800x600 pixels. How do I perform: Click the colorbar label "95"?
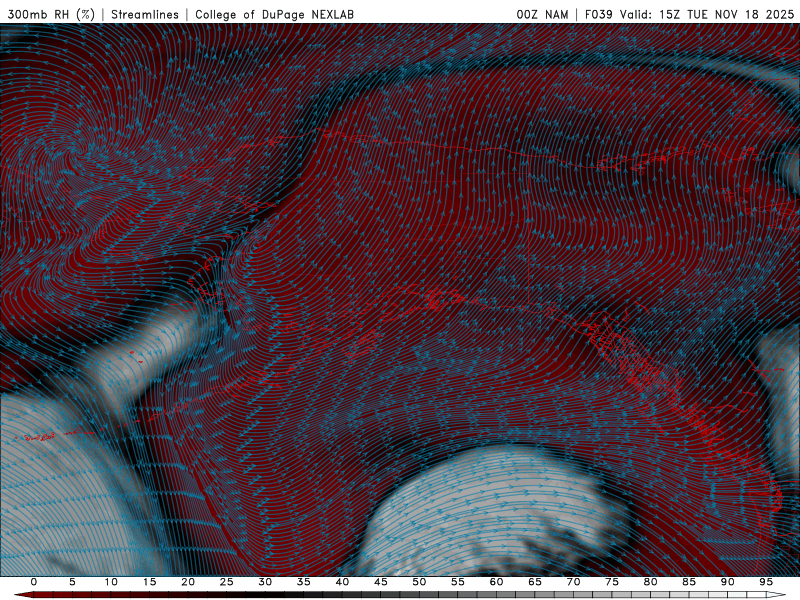tap(766, 582)
